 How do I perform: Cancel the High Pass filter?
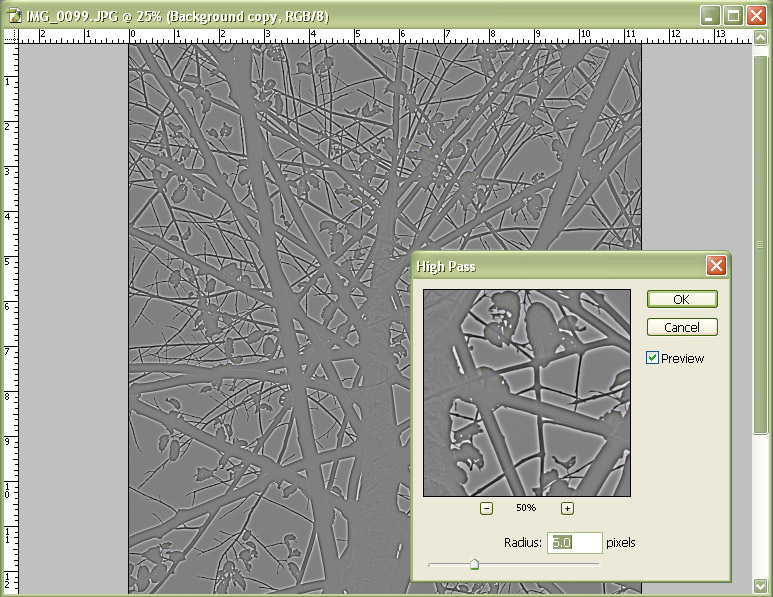pos(681,327)
